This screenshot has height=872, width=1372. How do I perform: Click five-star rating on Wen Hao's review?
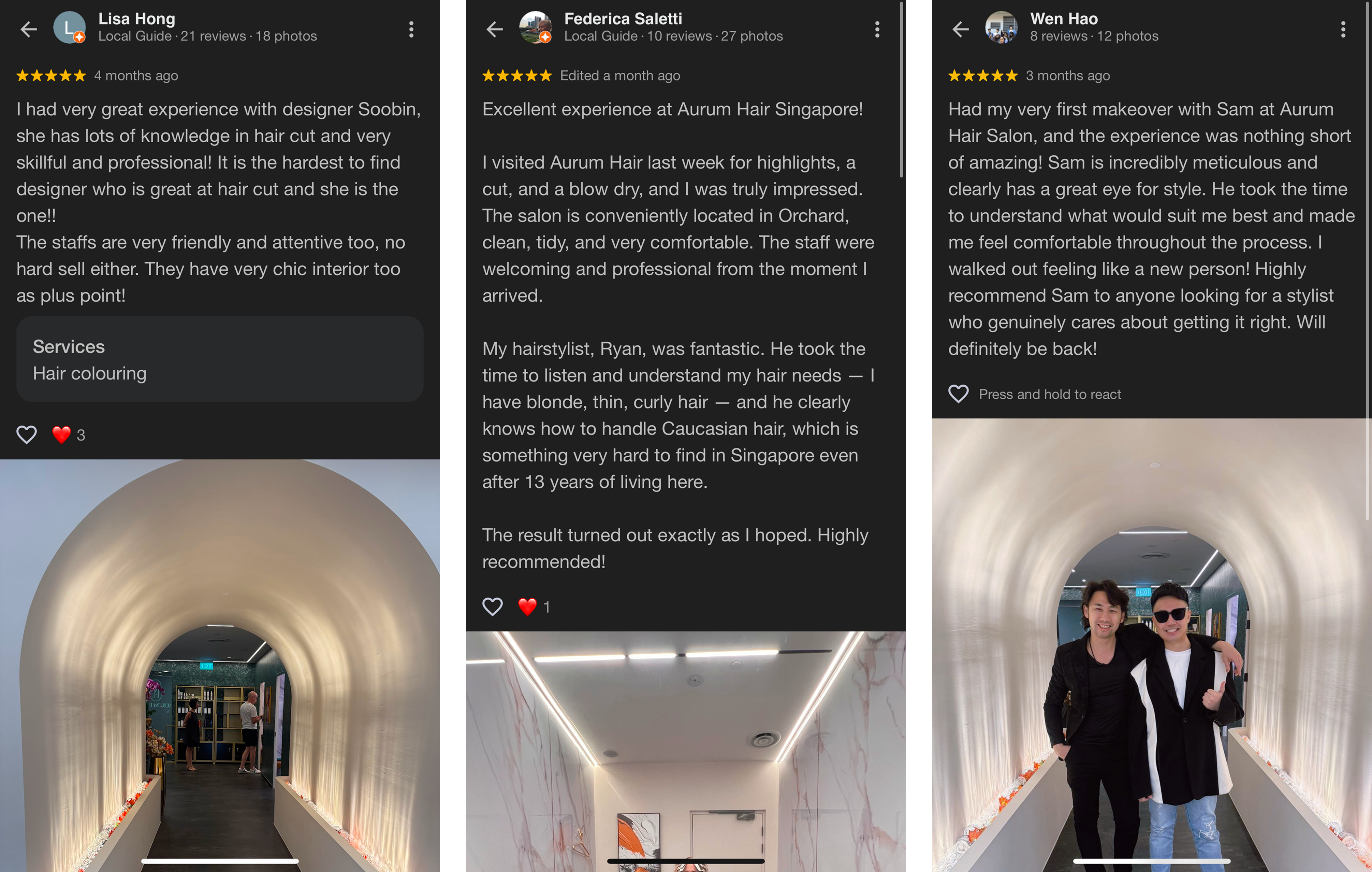pos(983,75)
